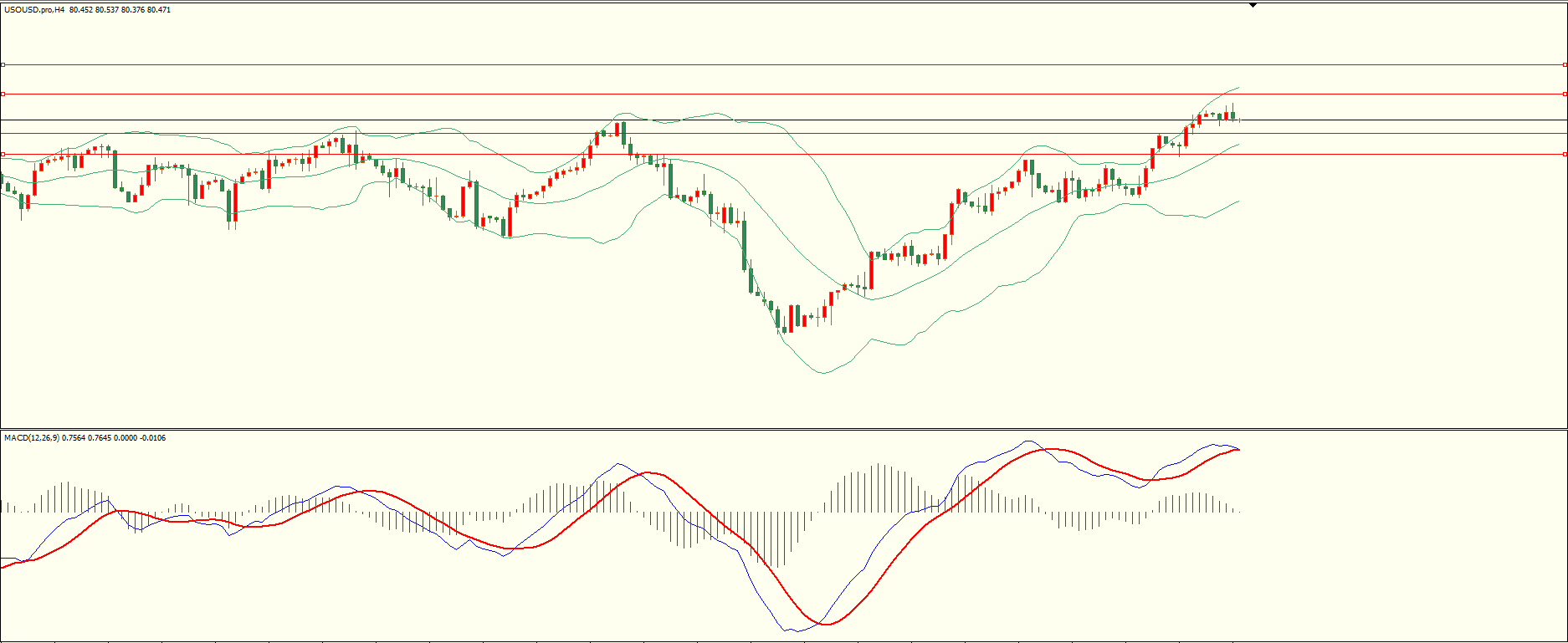Screen dimensions: 1568x643
Task: Click the OHLC price values in chart header
Action: pyautogui.click(x=120, y=10)
